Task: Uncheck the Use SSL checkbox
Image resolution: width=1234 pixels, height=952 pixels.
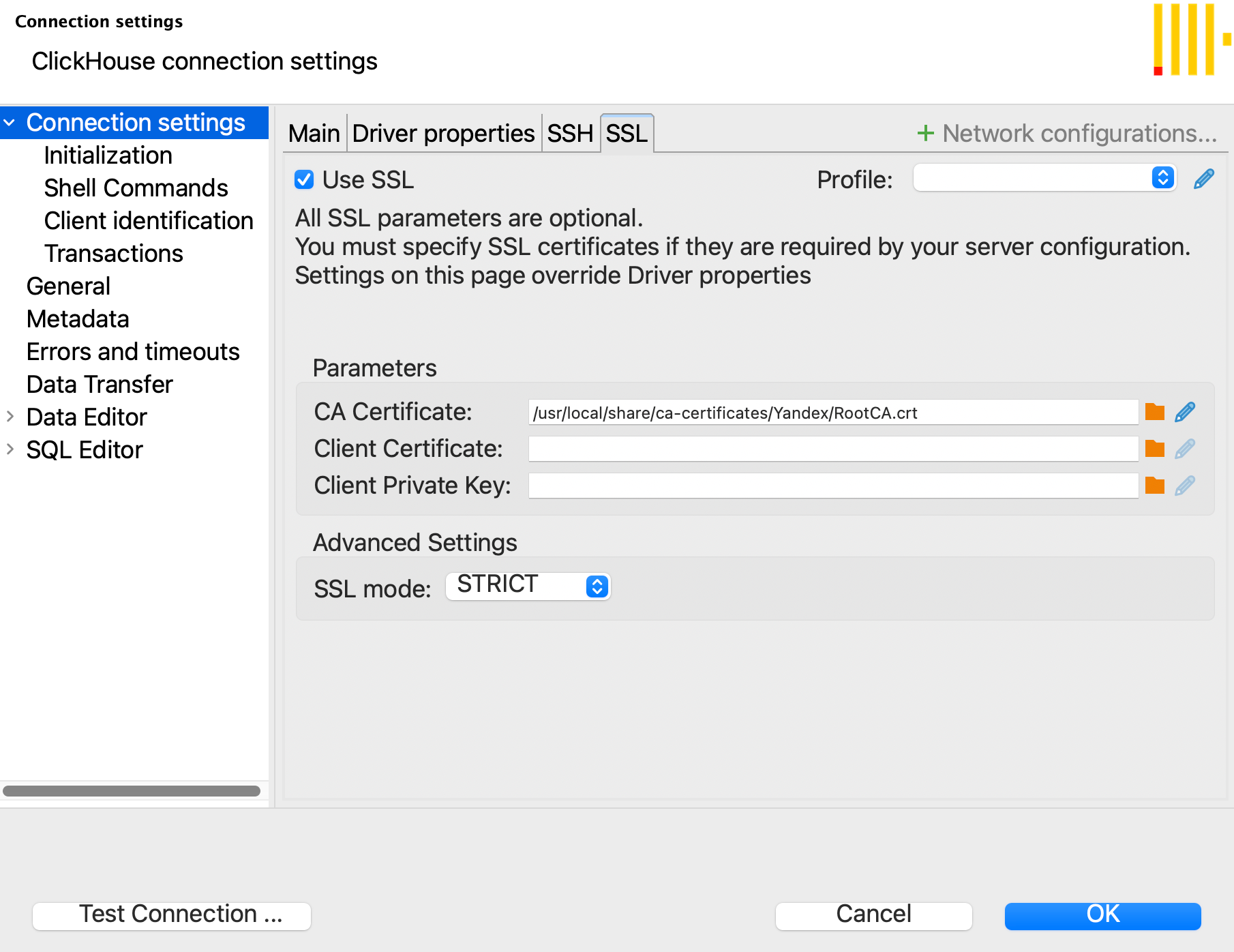Action: 304,179
